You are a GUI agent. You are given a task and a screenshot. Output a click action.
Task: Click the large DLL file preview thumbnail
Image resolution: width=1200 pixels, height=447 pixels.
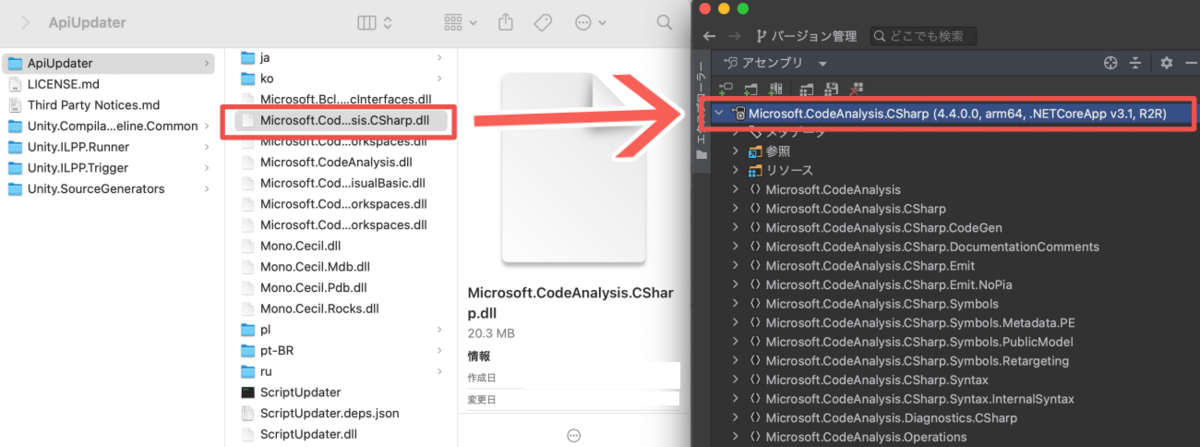click(573, 167)
